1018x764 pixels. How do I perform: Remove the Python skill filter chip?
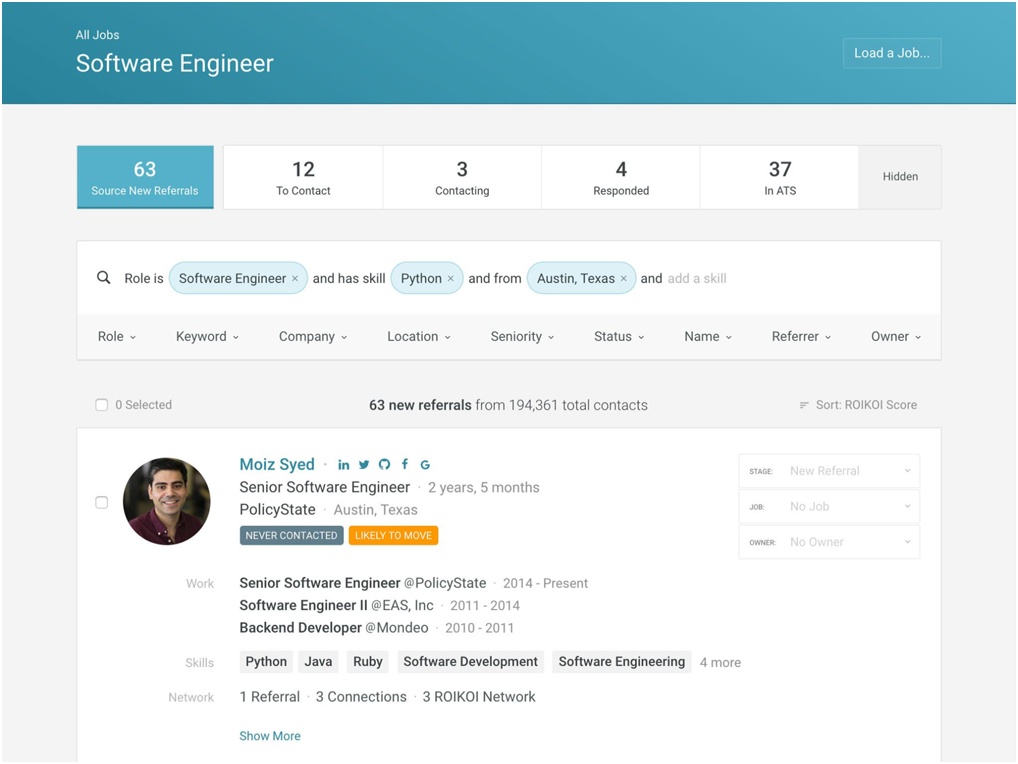click(451, 279)
